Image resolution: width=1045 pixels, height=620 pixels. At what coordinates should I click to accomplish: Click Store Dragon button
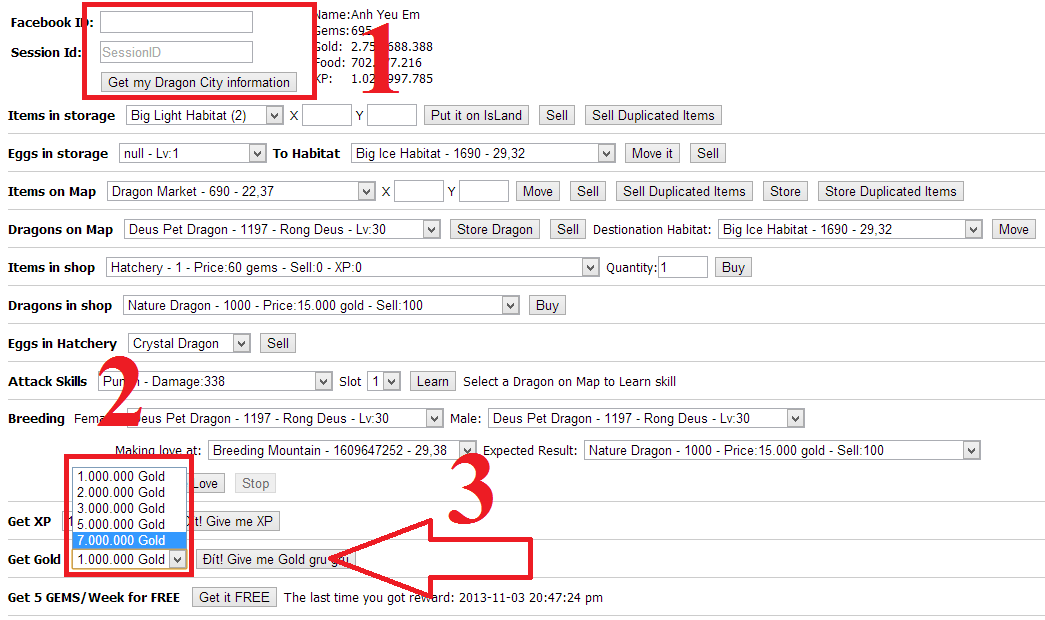pyautogui.click(x=495, y=229)
